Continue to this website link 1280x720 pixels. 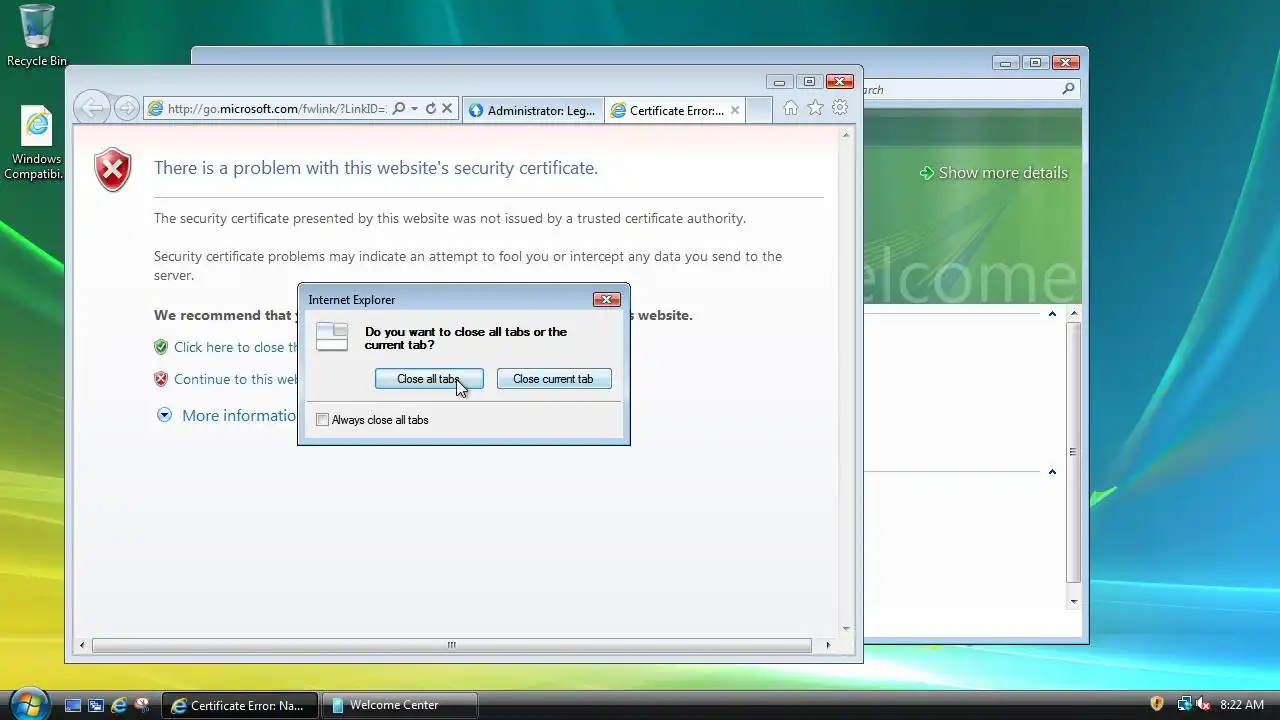[236, 379]
